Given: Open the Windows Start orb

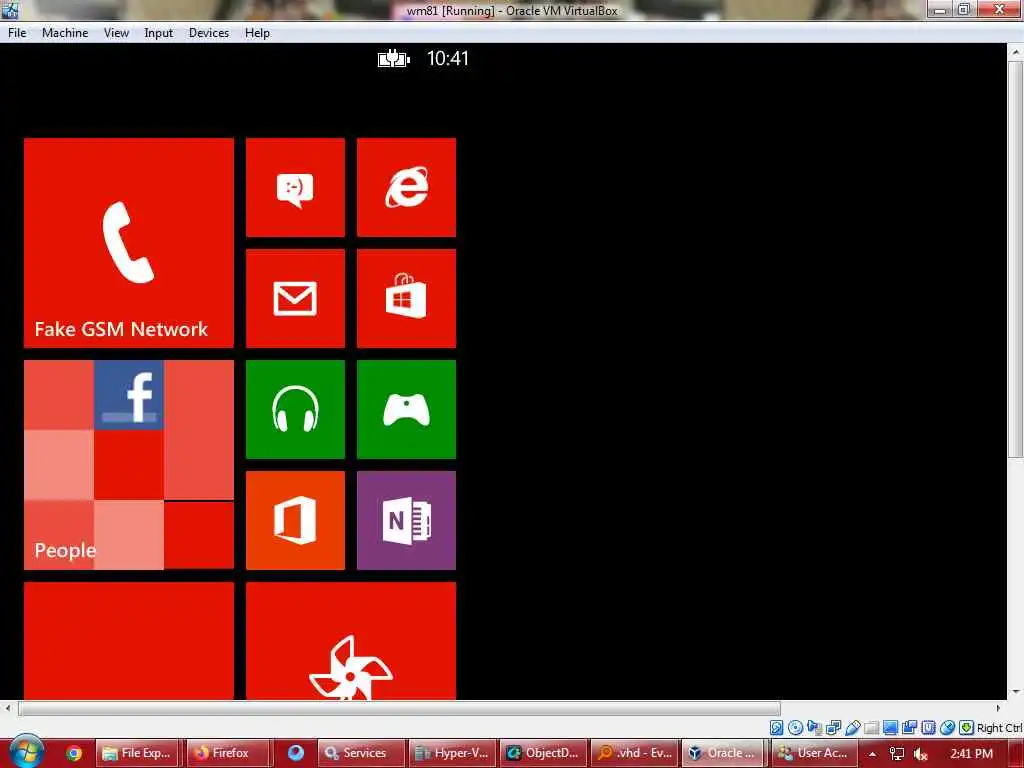Looking at the screenshot, I should (27, 752).
